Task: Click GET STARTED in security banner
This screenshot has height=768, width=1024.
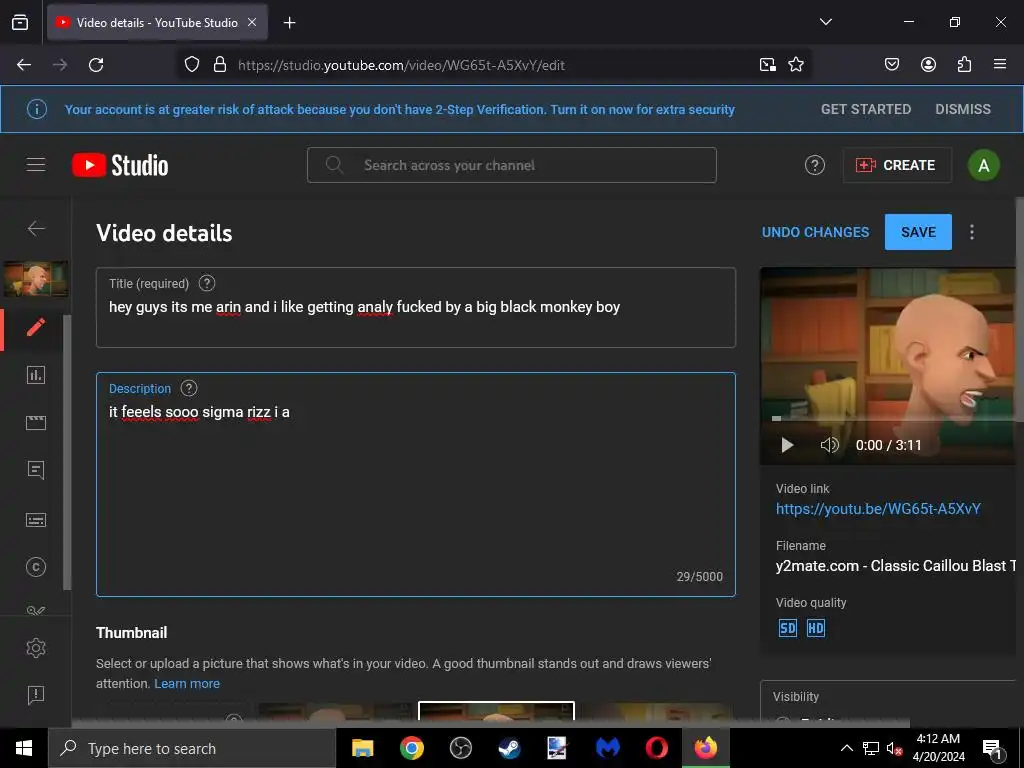Action: (x=866, y=109)
